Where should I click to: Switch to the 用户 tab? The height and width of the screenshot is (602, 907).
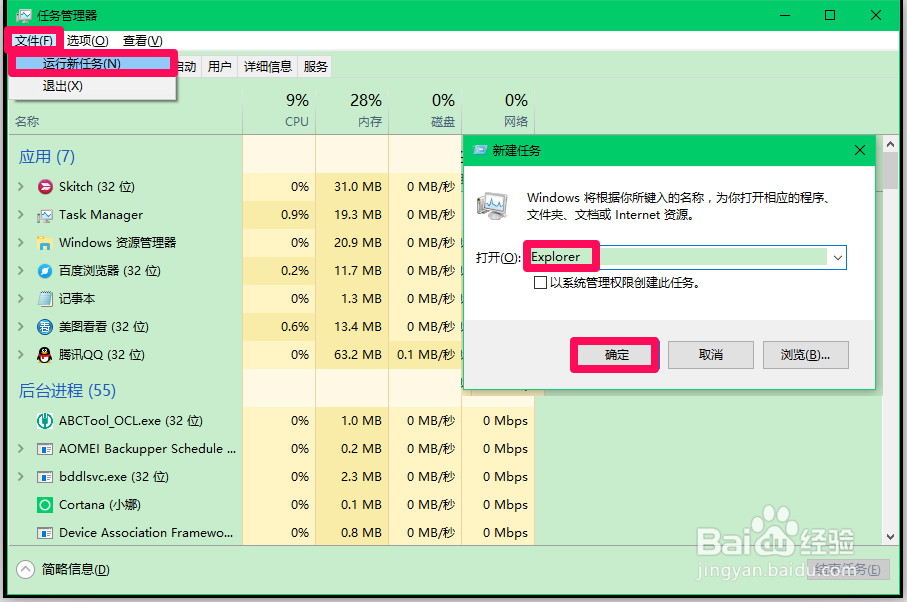pos(219,67)
